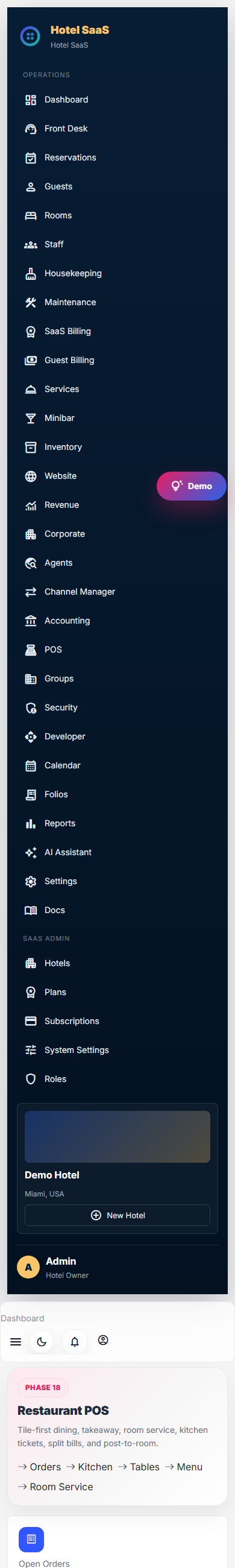This screenshot has width=235, height=1568.
Task: Click the POS register icon
Action: [x=31, y=650]
